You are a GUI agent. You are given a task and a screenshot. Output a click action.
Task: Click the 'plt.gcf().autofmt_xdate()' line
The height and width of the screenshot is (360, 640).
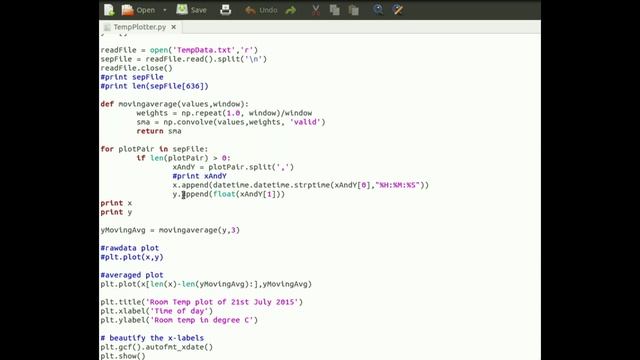pyautogui.click(x=157, y=347)
